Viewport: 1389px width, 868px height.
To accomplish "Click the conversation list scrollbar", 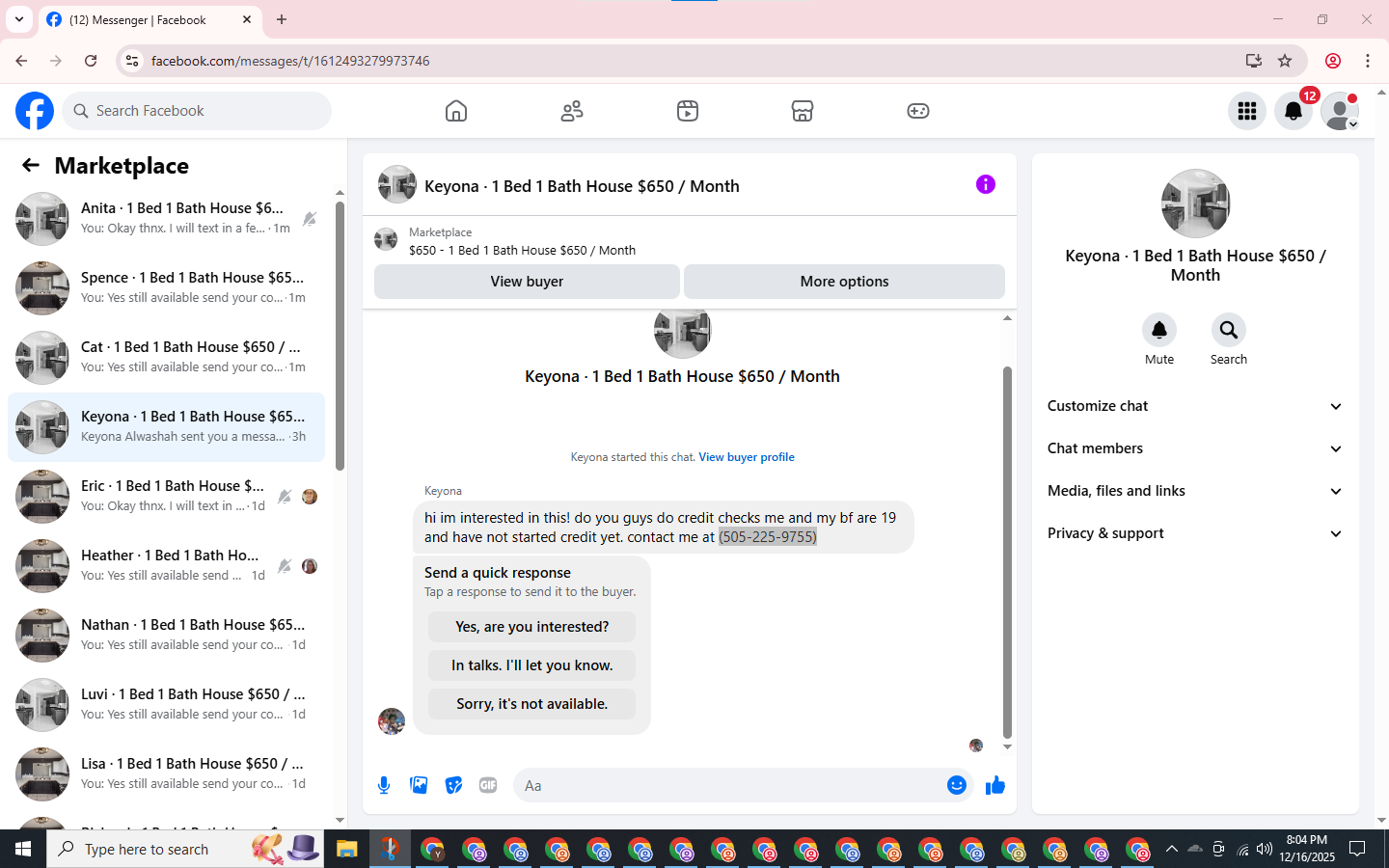I will tap(340, 336).
